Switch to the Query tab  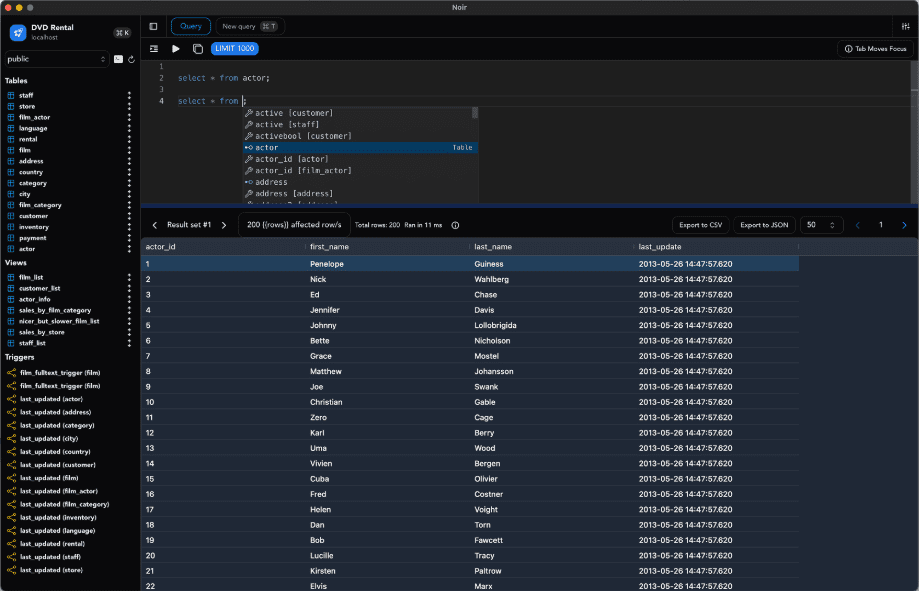pos(190,26)
